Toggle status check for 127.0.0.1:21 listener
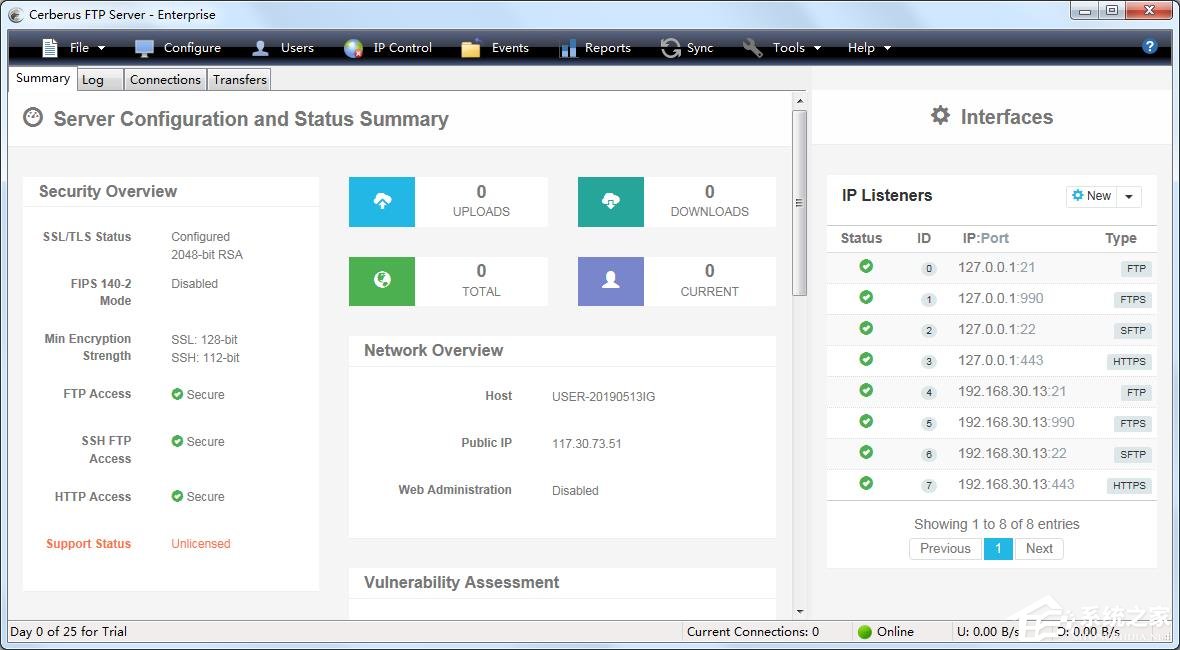Image resolution: width=1180 pixels, height=650 pixels. (x=866, y=266)
